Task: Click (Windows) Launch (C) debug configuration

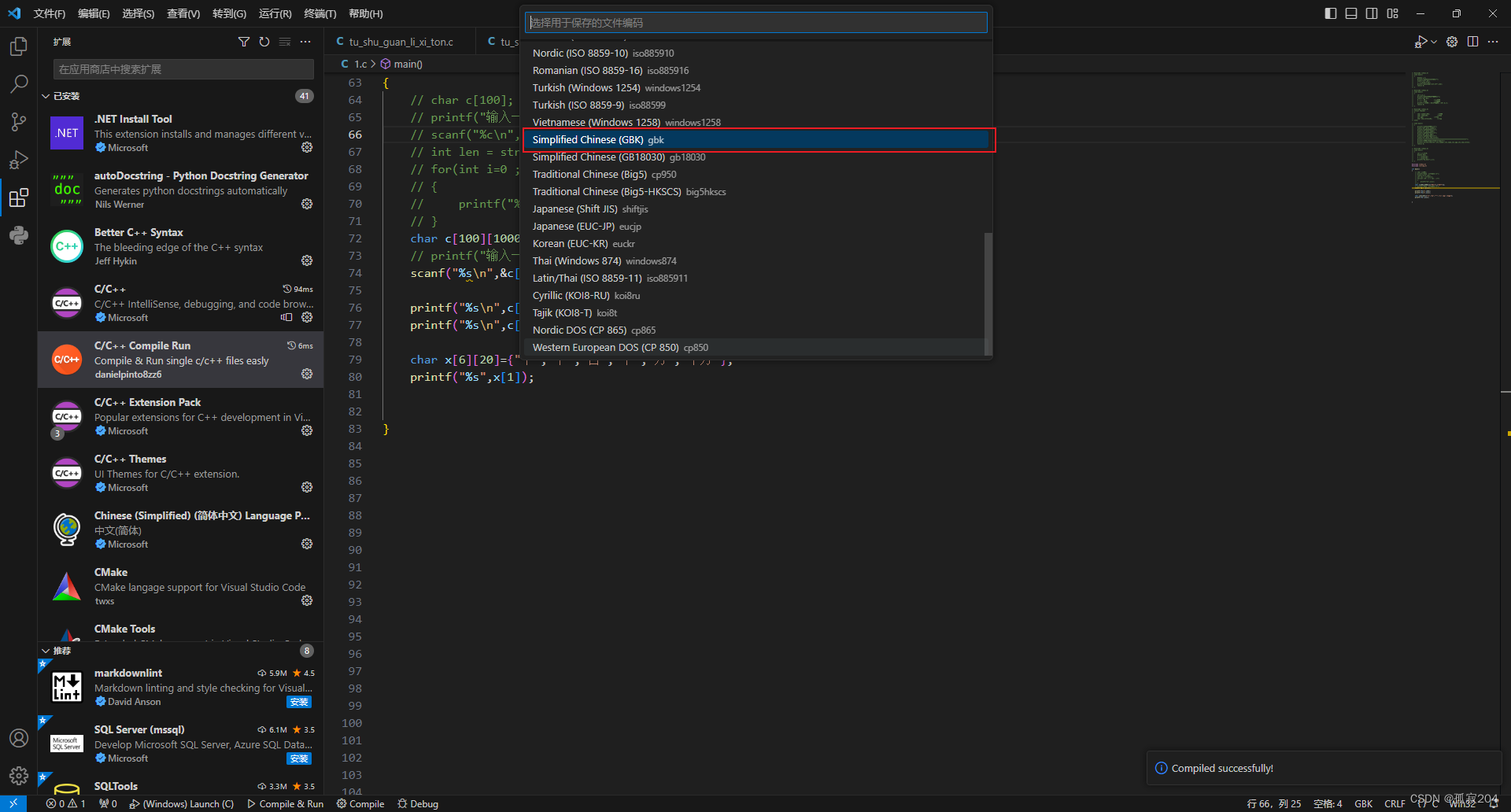Action: click(x=181, y=803)
